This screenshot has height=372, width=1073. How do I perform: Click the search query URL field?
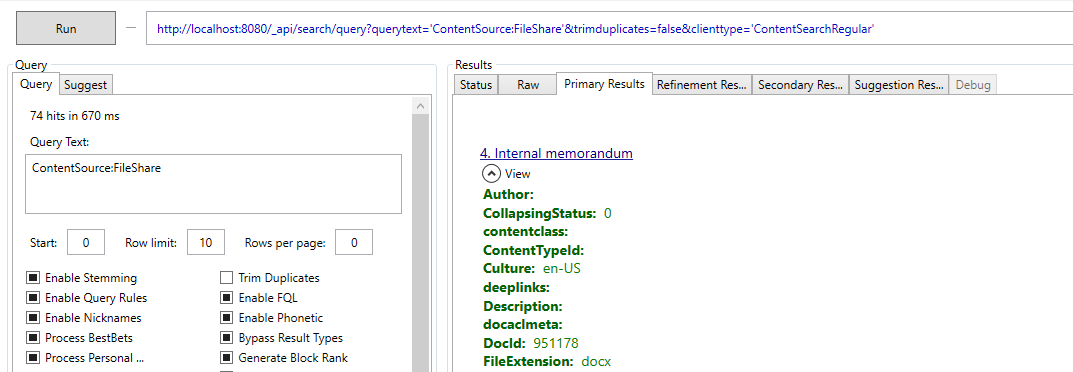coord(609,29)
